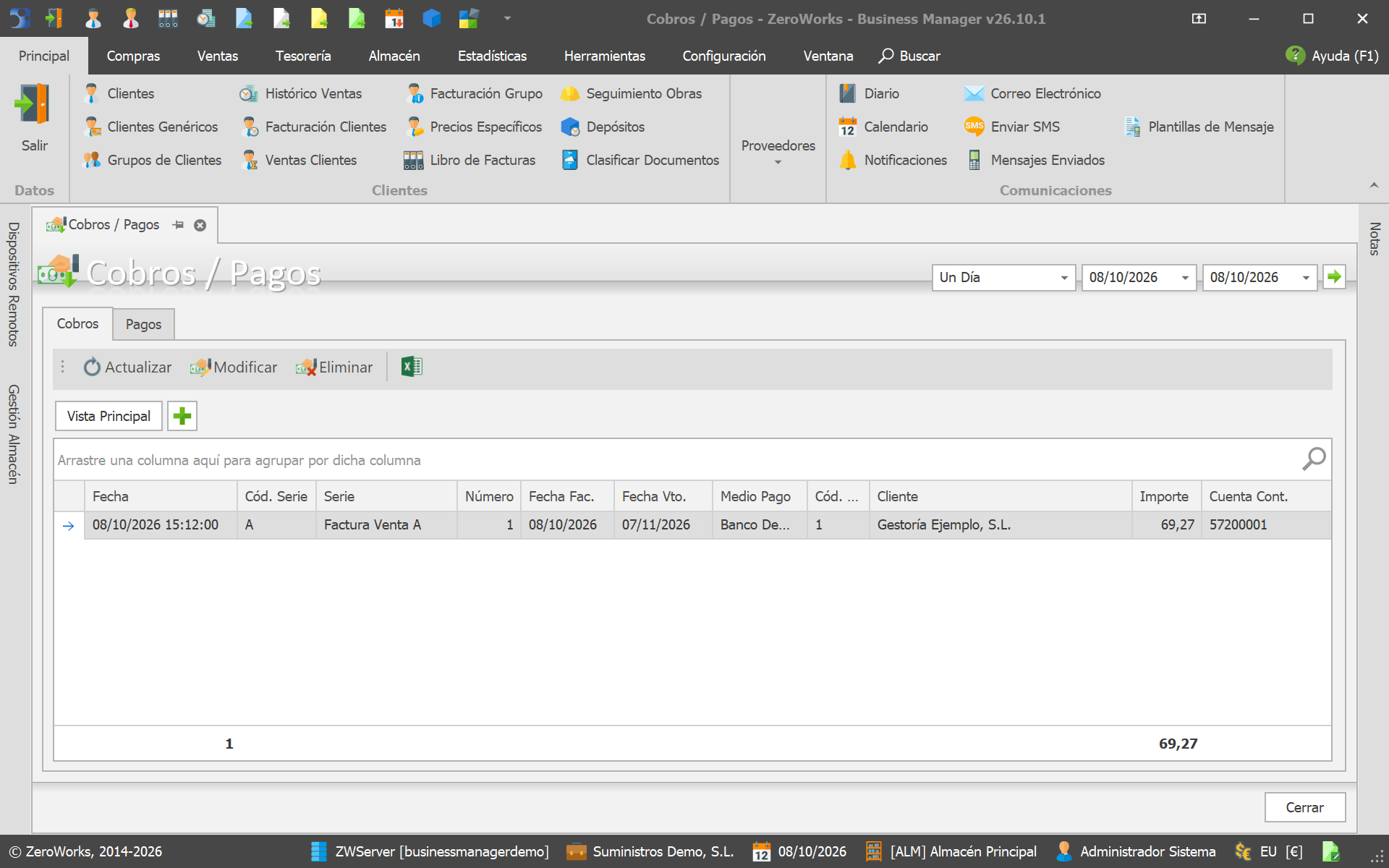Select the Vista Principal view
The height and width of the screenshot is (868, 1389).
coord(109,416)
